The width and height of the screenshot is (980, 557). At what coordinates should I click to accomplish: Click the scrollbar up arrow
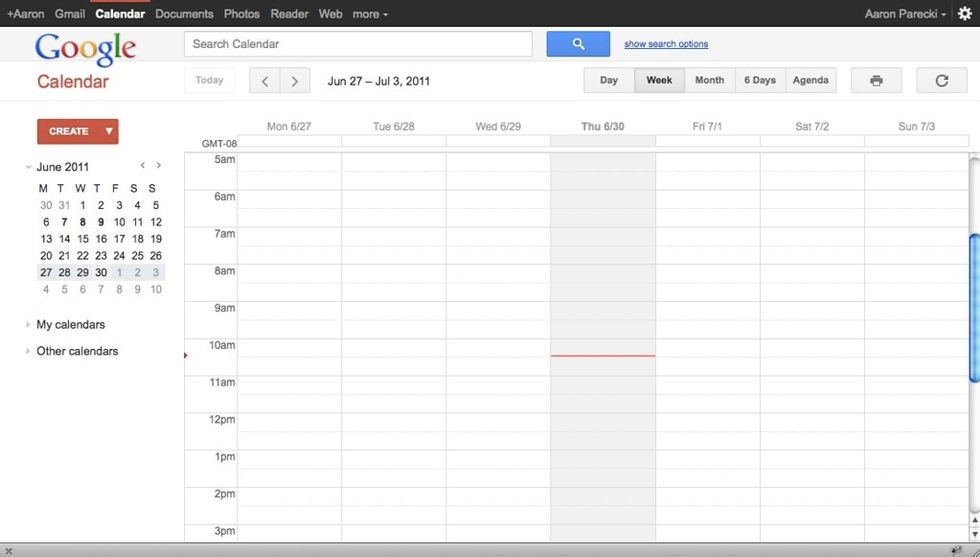coord(974,520)
